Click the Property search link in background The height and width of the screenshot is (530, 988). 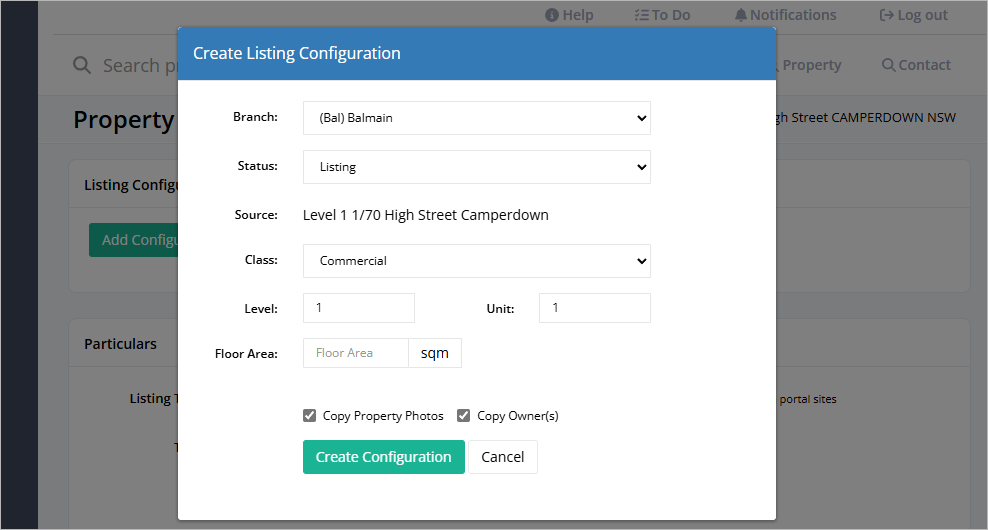click(x=807, y=65)
